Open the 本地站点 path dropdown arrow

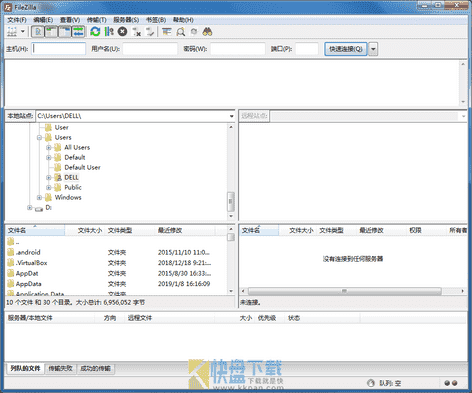[x=231, y=116]
